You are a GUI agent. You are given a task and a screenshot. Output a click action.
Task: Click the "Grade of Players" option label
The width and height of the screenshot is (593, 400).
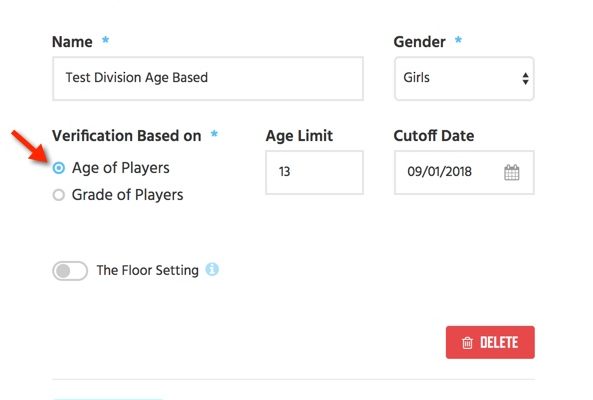(127, 195)
